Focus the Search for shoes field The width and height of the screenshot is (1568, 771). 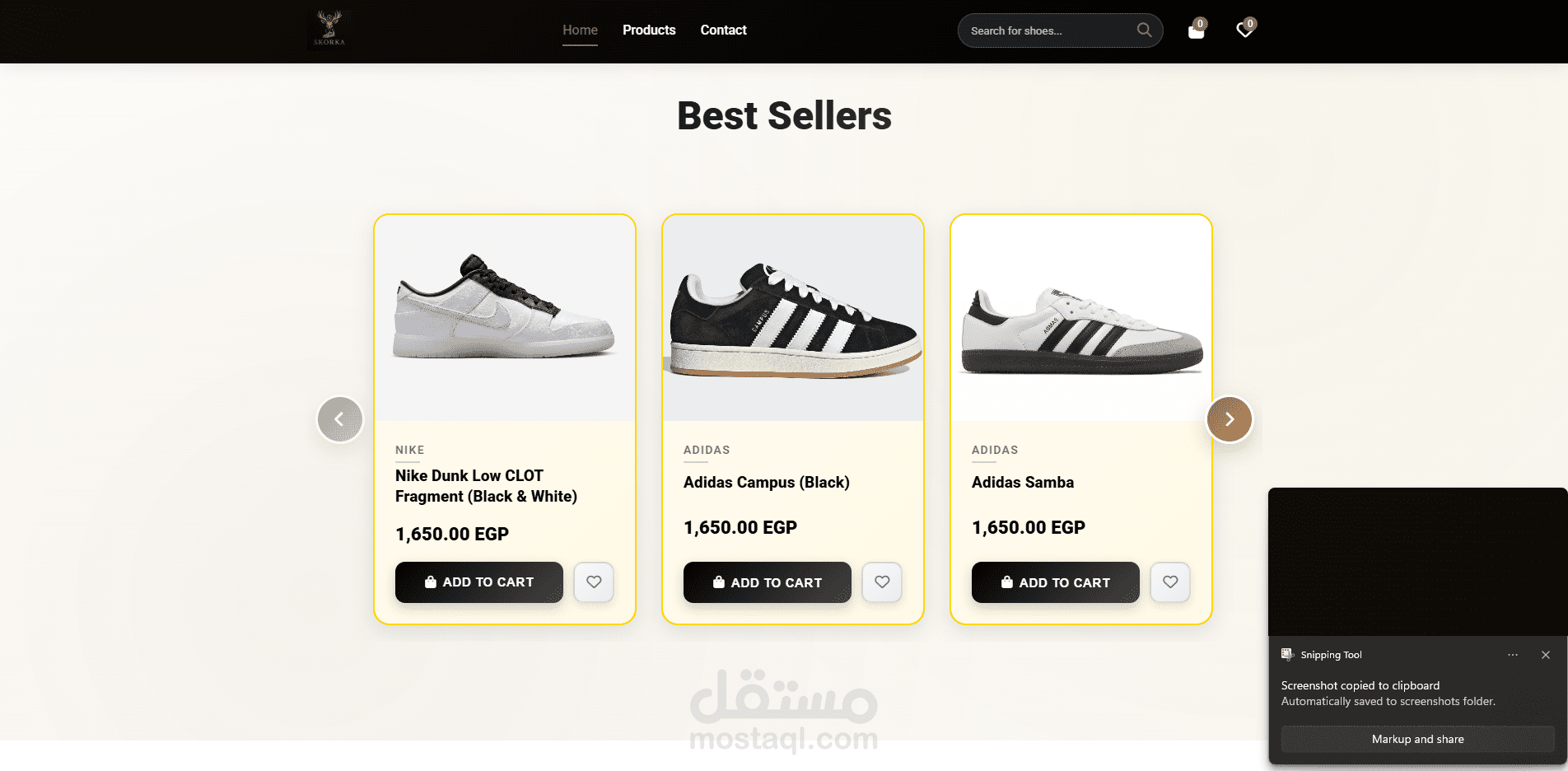pyautogui.click(x=1046, y=31)
